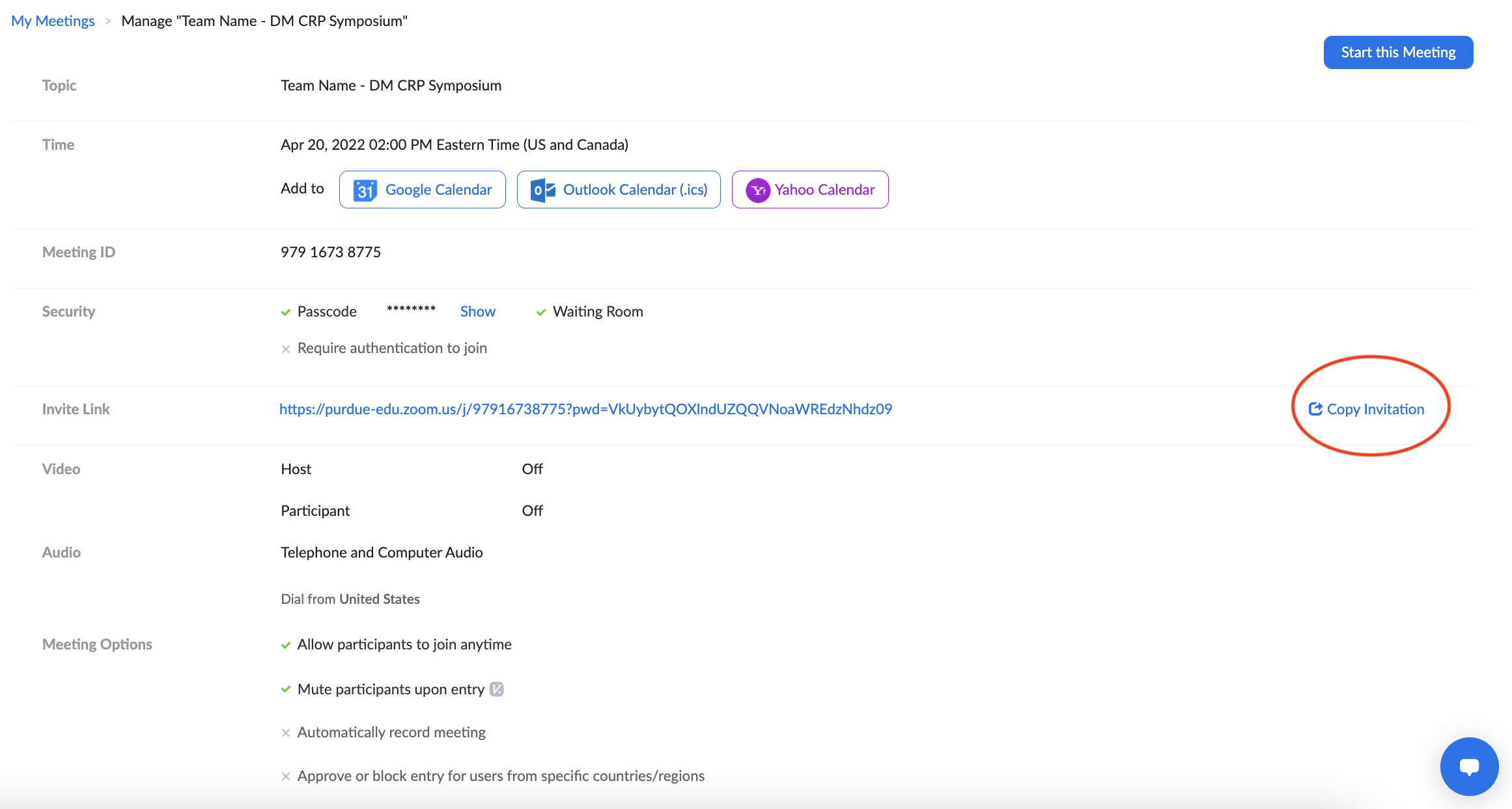This screenshot has height=809, width=1512.
Task: Click the Passcode label
Action: coord(327,311)
